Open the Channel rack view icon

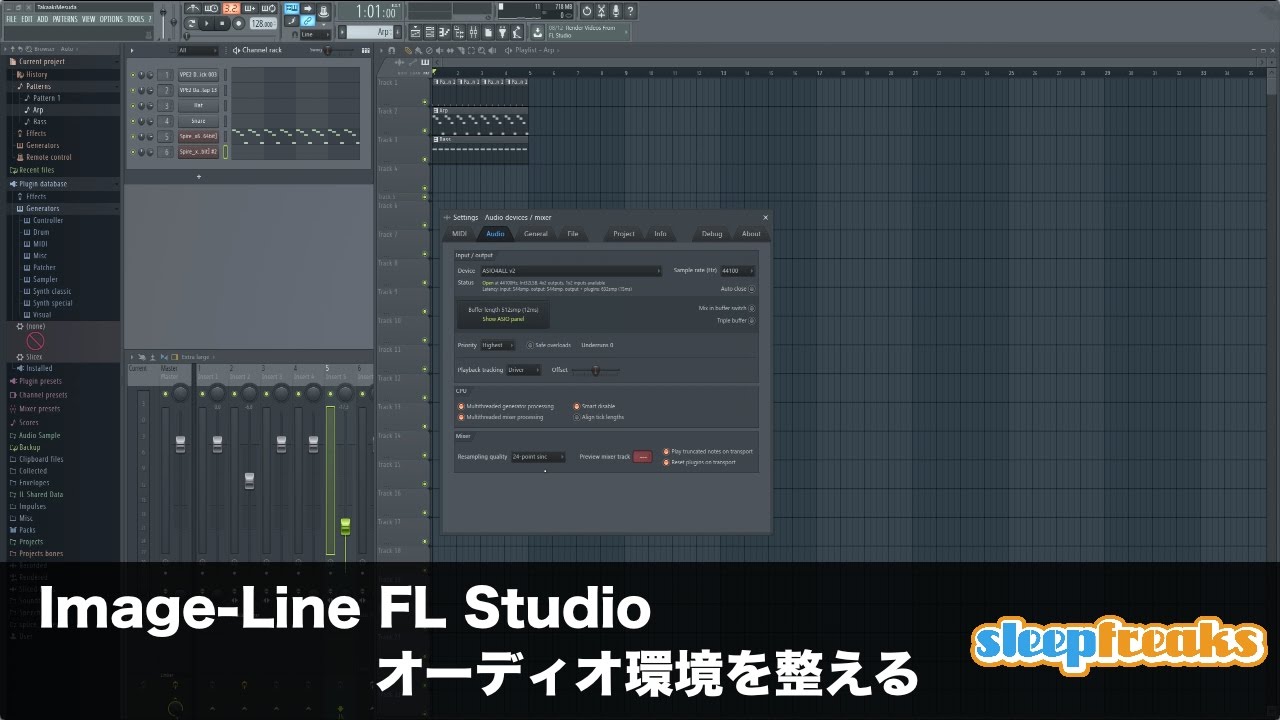430,33
